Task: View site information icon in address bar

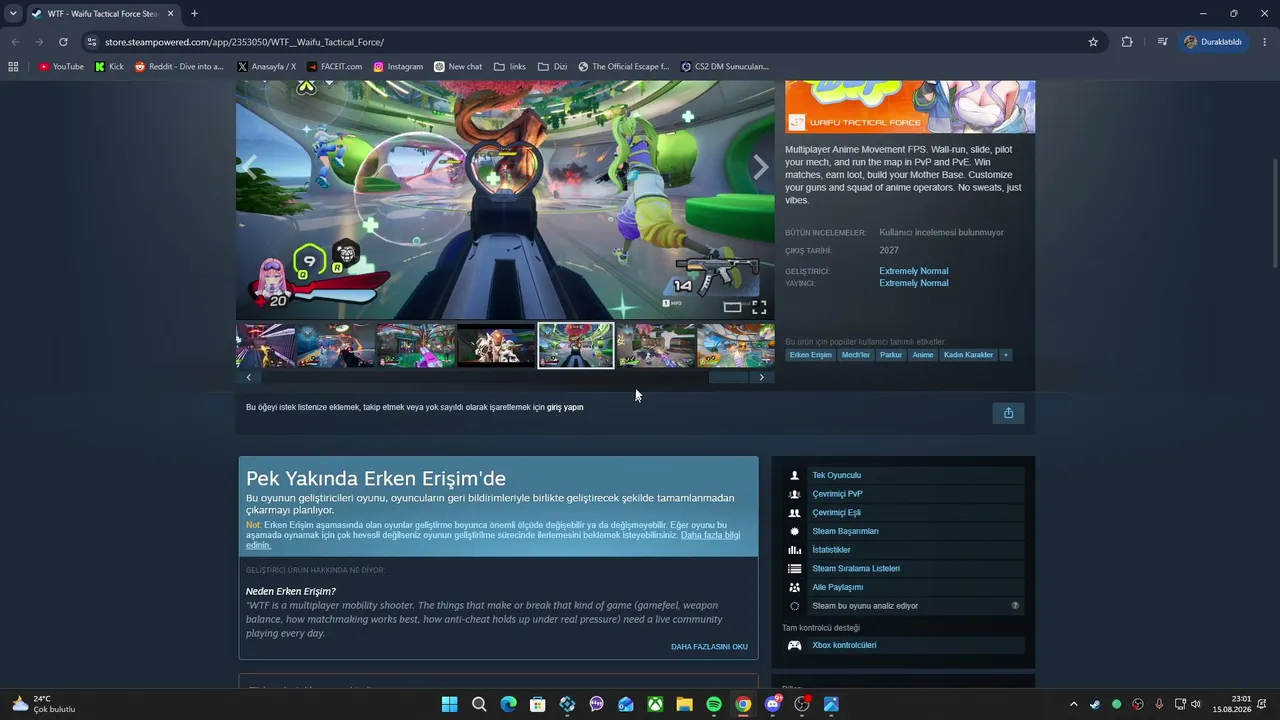Action: point(92,42)
